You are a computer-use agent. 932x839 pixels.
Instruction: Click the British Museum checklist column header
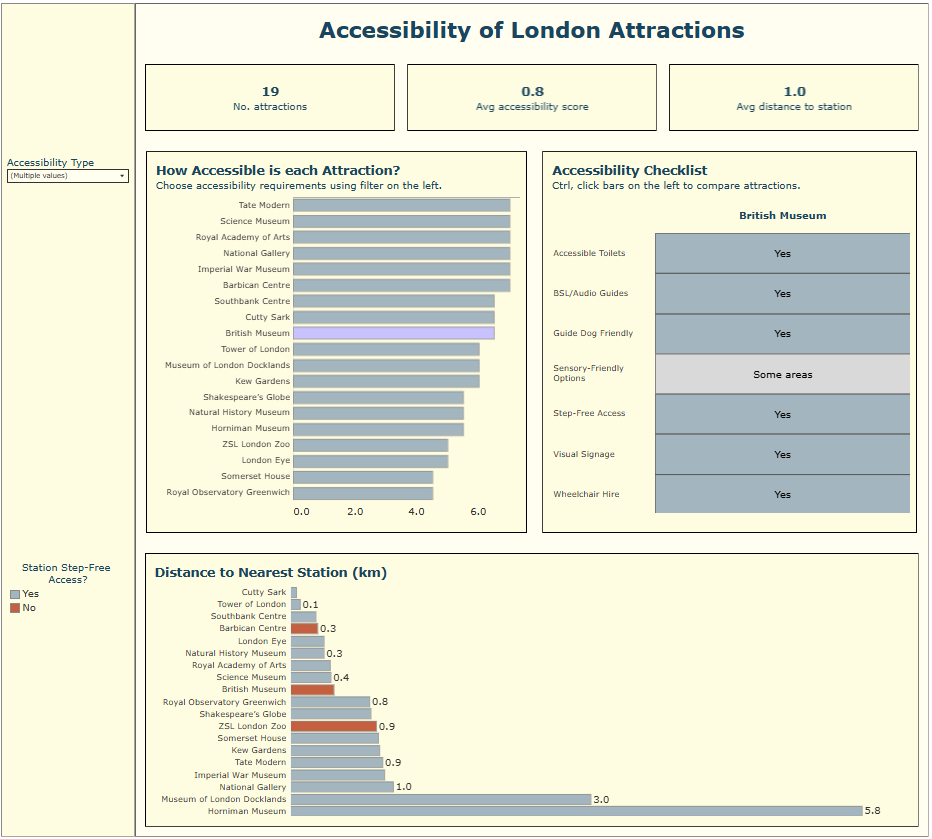[x=782, y=215]
